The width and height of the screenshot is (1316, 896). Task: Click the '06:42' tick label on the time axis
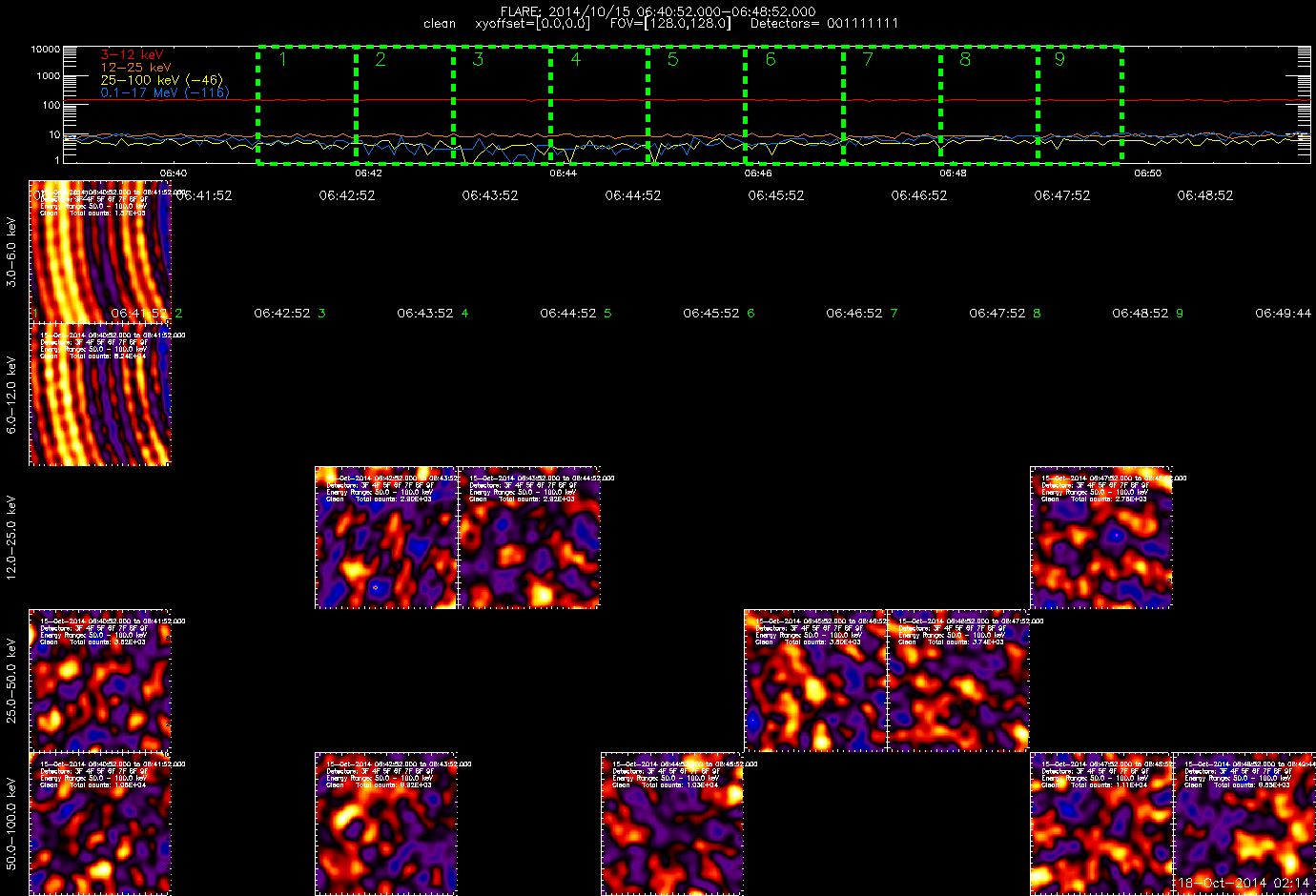pyautogui.click(x=368, y=173)
